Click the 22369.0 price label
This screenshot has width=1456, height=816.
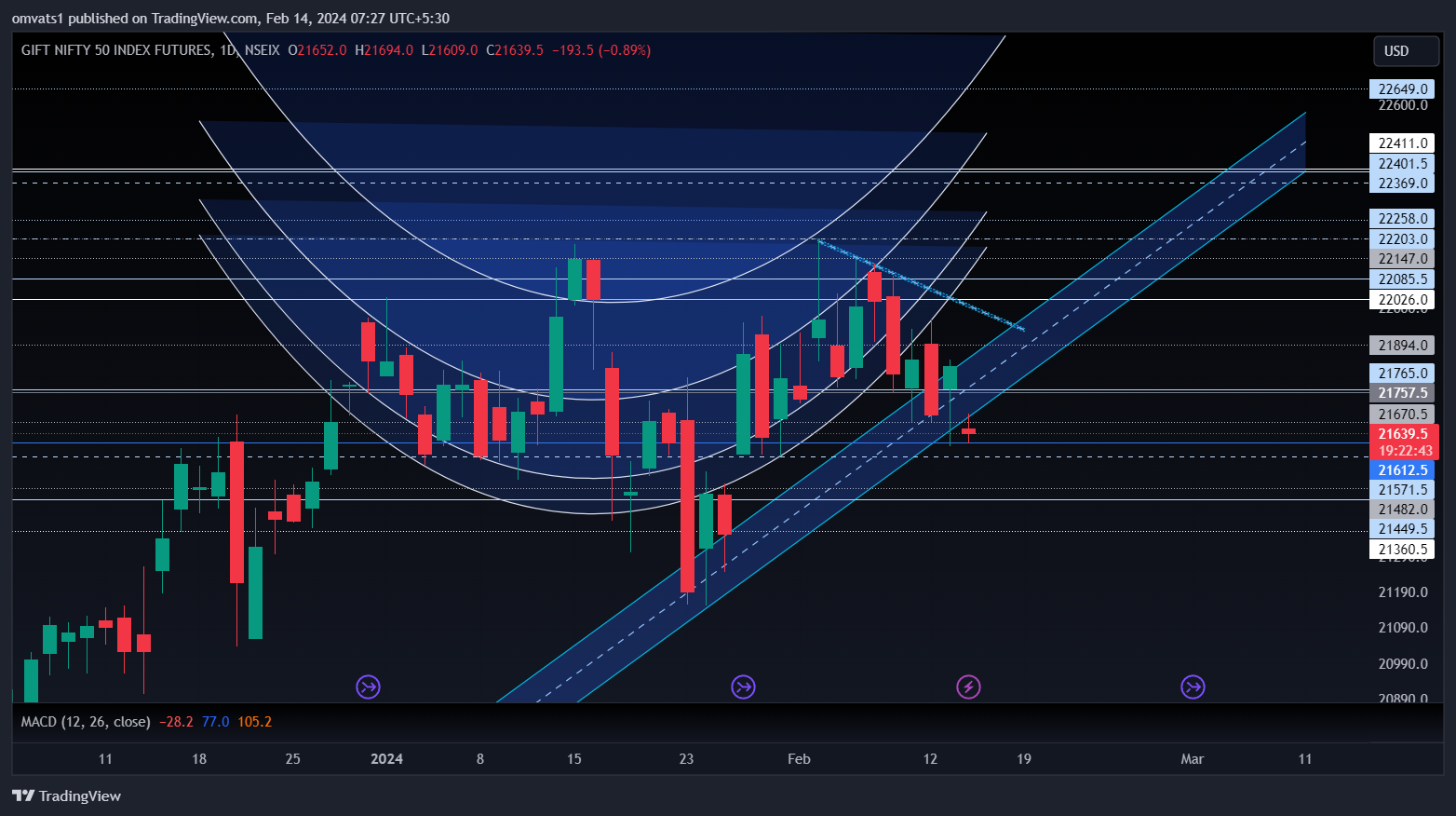pos(1402,184)
